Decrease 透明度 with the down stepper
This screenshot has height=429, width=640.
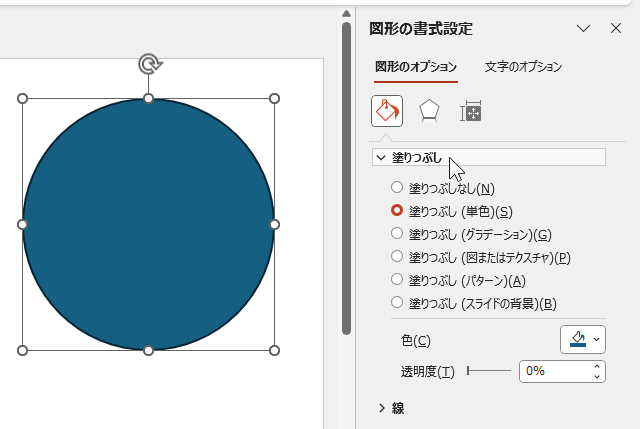597,376
